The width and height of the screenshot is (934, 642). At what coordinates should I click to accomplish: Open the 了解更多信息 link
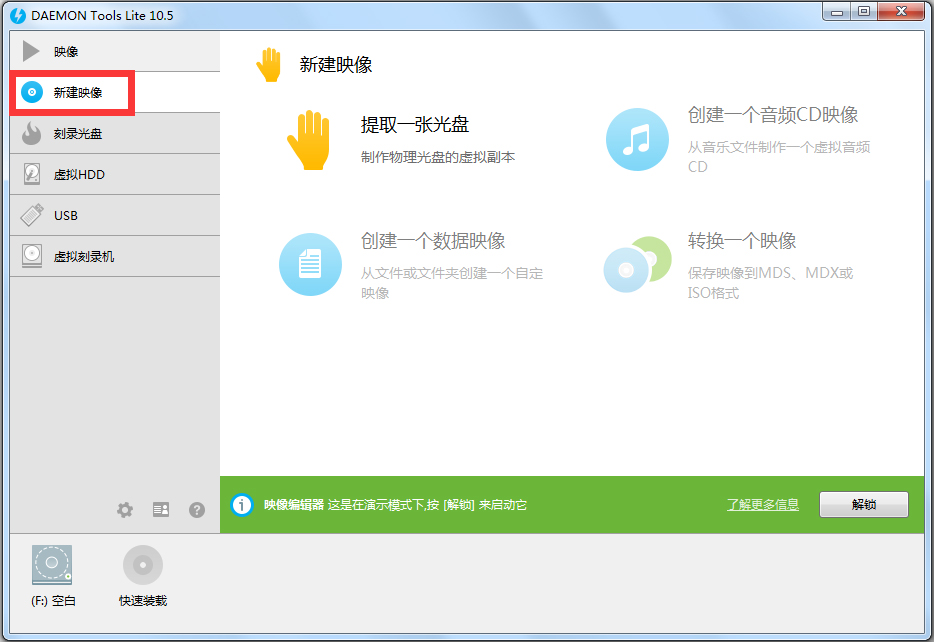762,505
